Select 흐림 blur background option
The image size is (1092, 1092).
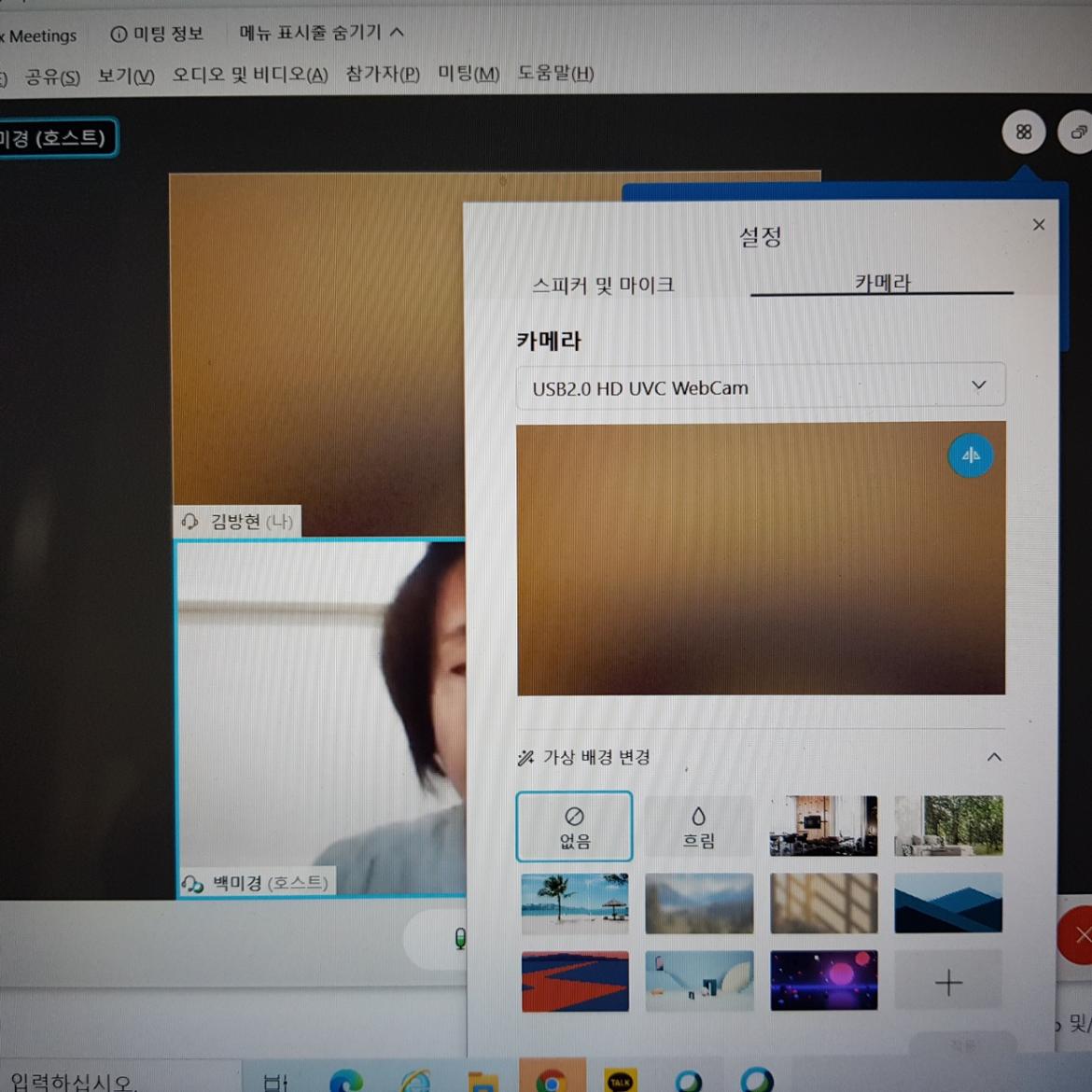[x=698, y=827]
